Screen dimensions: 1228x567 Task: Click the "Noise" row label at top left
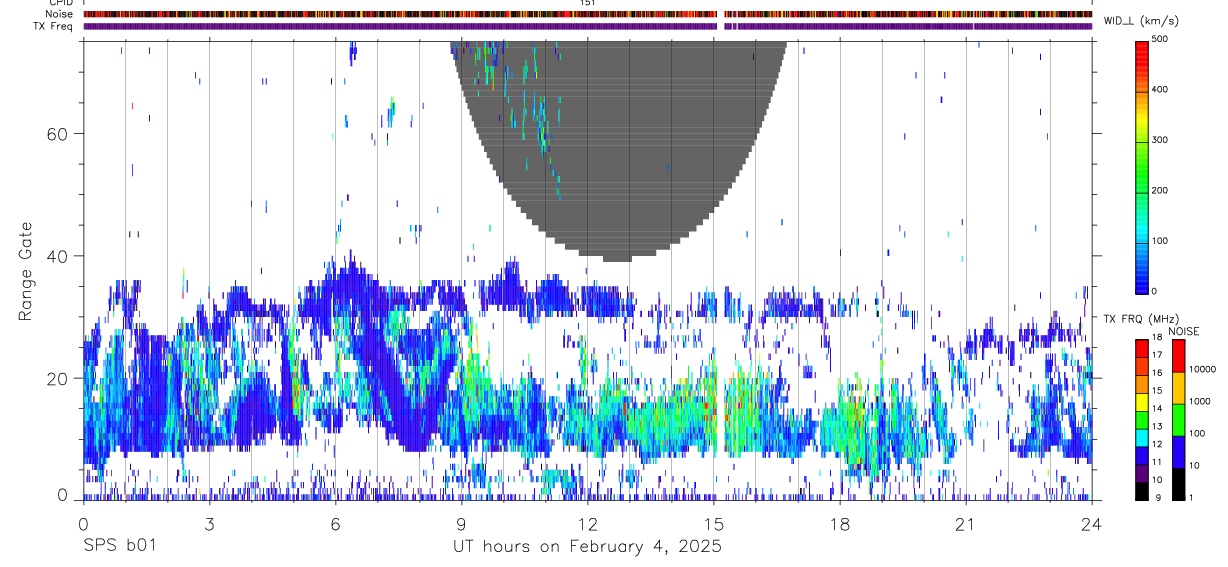[x=58, y=14]
